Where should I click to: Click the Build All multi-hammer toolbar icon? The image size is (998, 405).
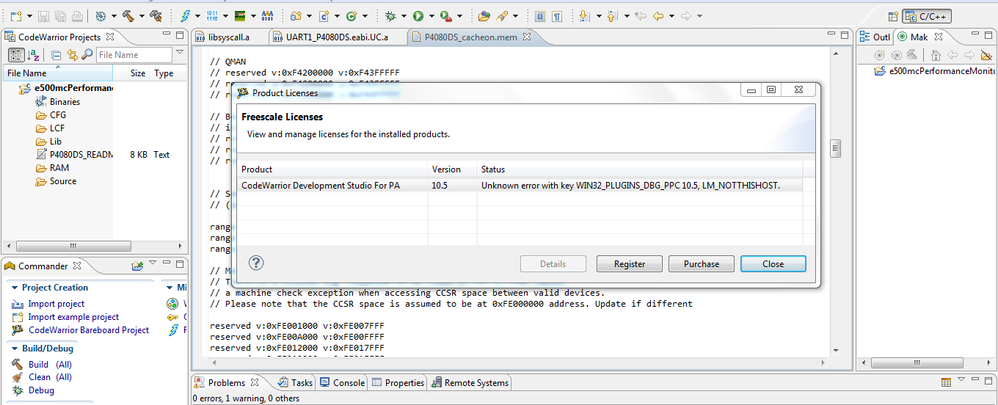[155, 15]
